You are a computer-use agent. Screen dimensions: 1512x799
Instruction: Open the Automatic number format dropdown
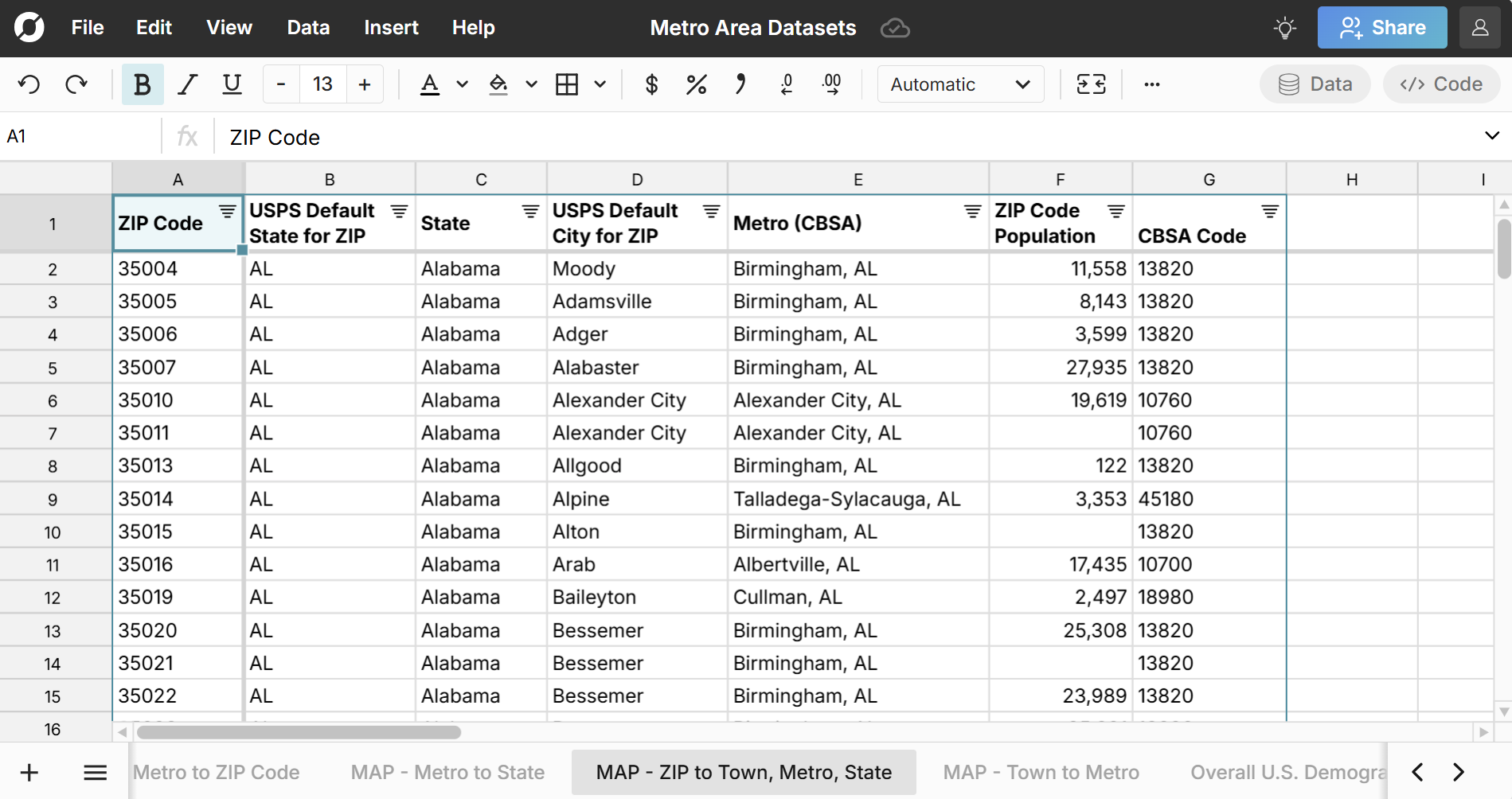click(x=959, y=84)
